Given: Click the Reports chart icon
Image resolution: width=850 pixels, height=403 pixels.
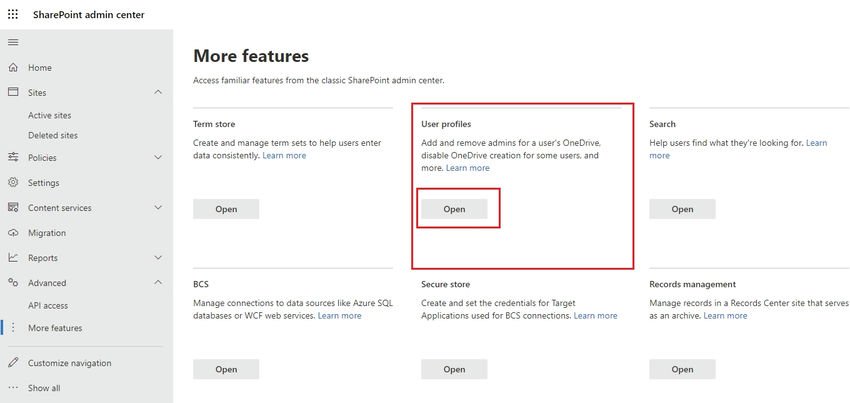Looking at the screenshot, I should (13, 258).
